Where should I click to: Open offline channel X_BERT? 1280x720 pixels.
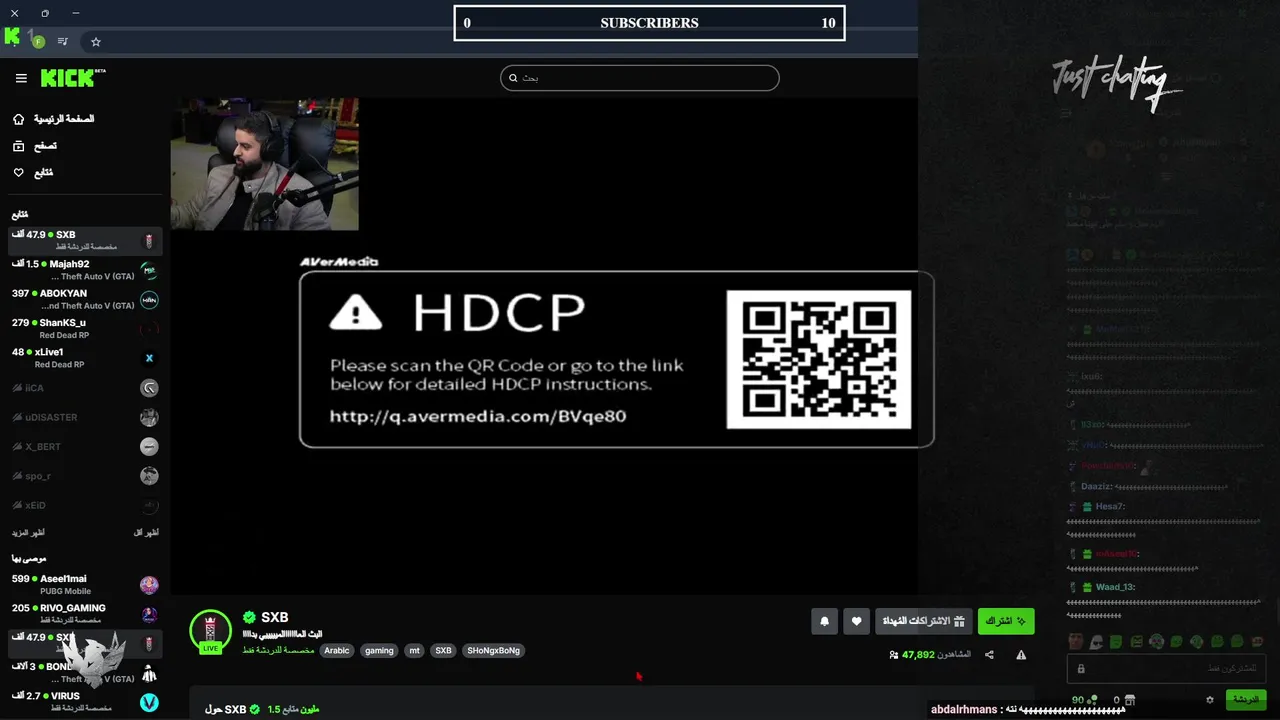(85, 447)
